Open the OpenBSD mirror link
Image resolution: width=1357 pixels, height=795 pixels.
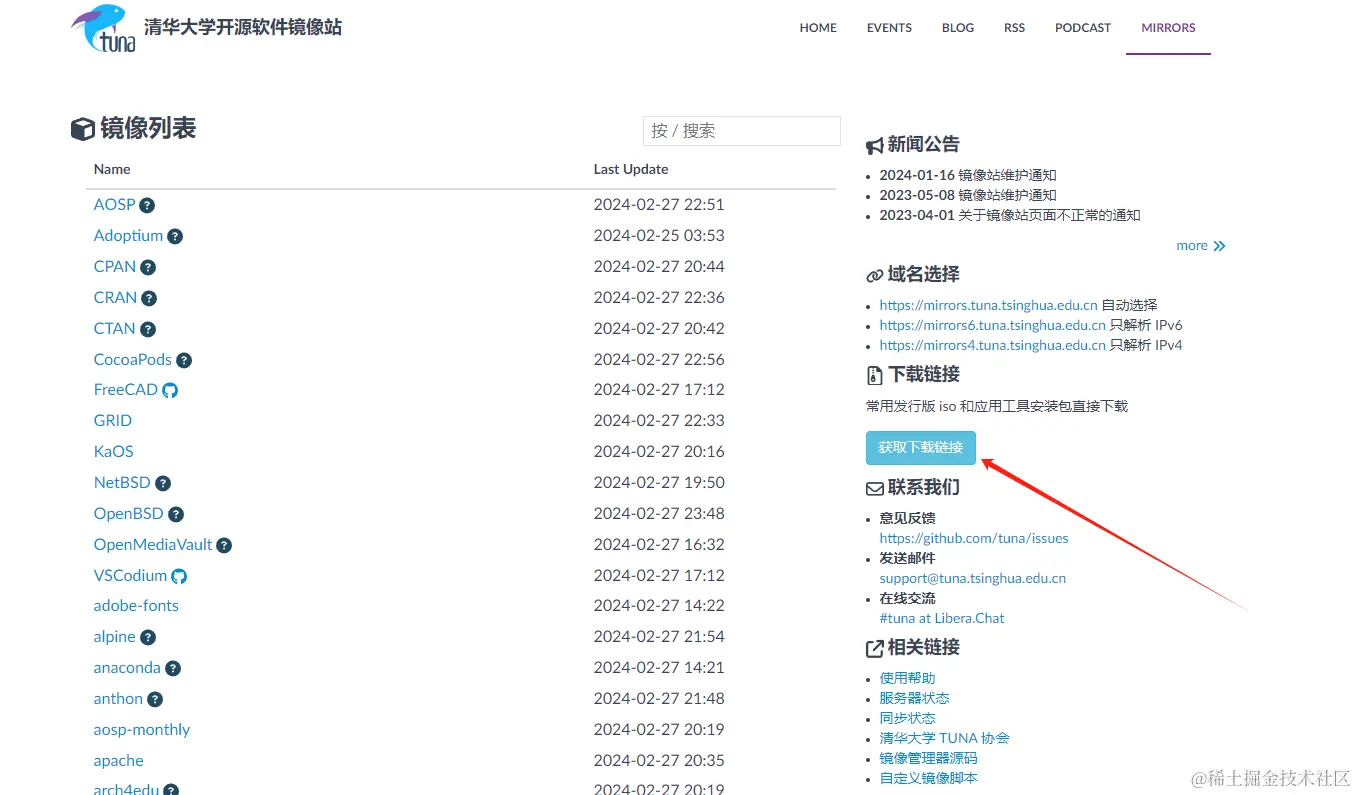(128, 513)
